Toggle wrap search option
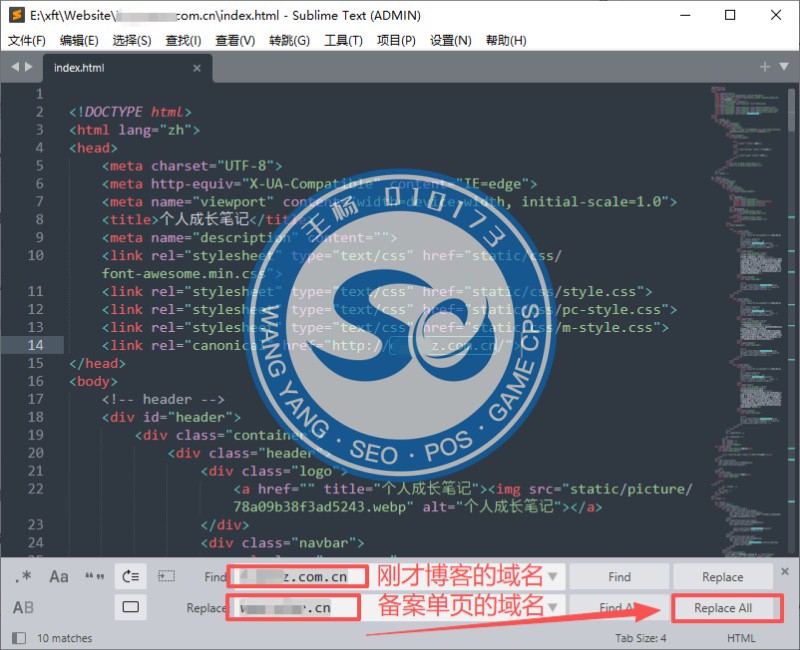This screenshot has width=800, height=650. click(x=131, y=577)
